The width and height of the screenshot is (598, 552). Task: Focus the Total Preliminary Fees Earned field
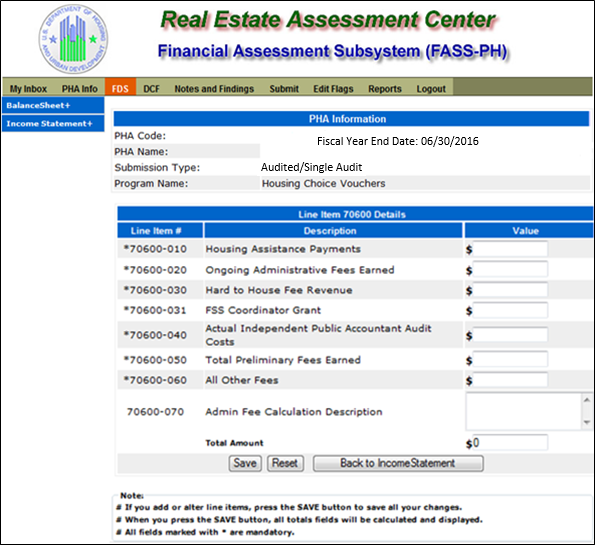tap(510, 360)
